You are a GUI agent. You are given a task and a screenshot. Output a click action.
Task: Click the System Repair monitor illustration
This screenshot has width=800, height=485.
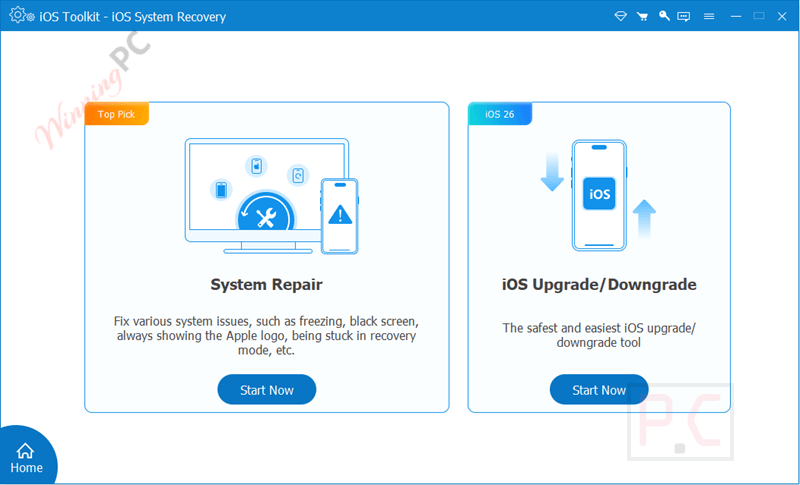271,196
